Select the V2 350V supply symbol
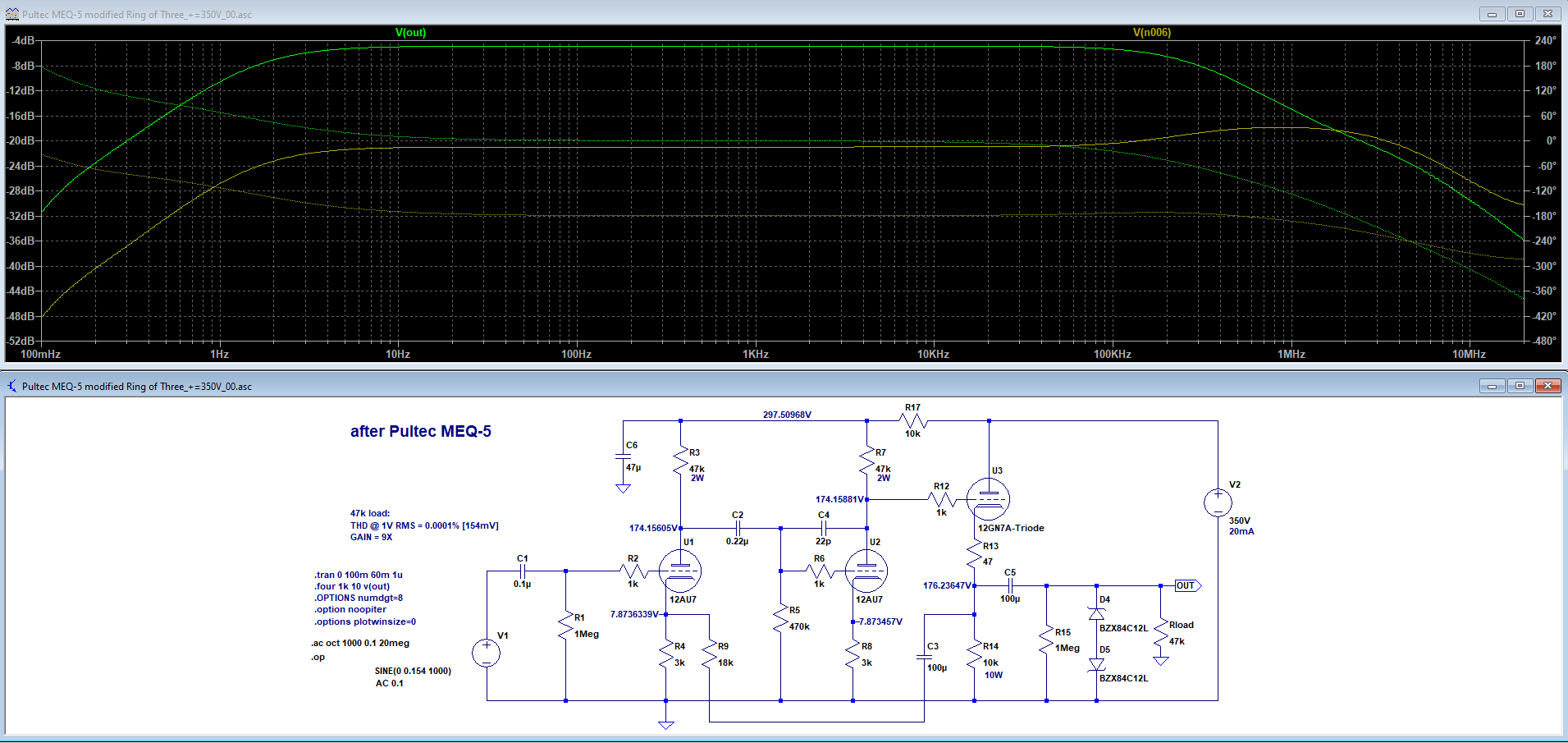The image size is (1568, 743). (1218, 502)
